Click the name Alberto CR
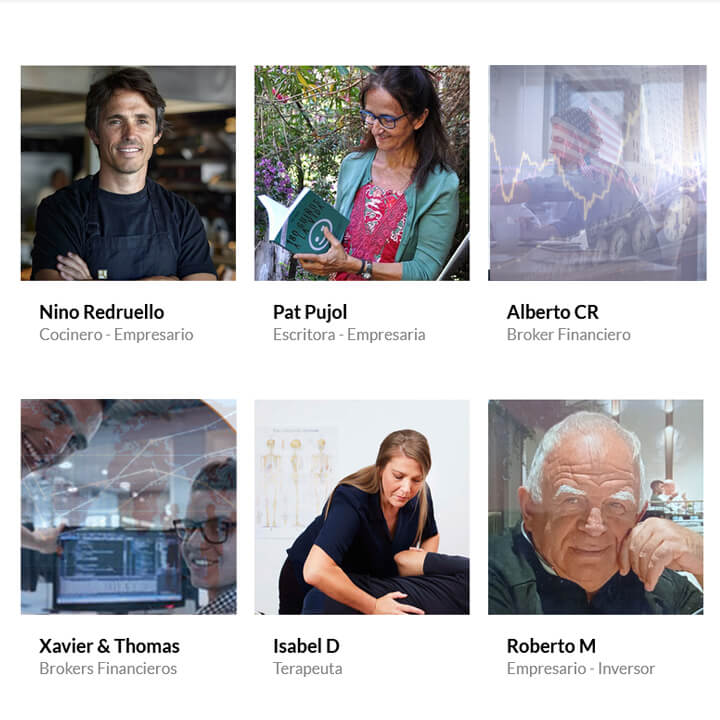The image size is (720, 720). click(x=552, y=312)
